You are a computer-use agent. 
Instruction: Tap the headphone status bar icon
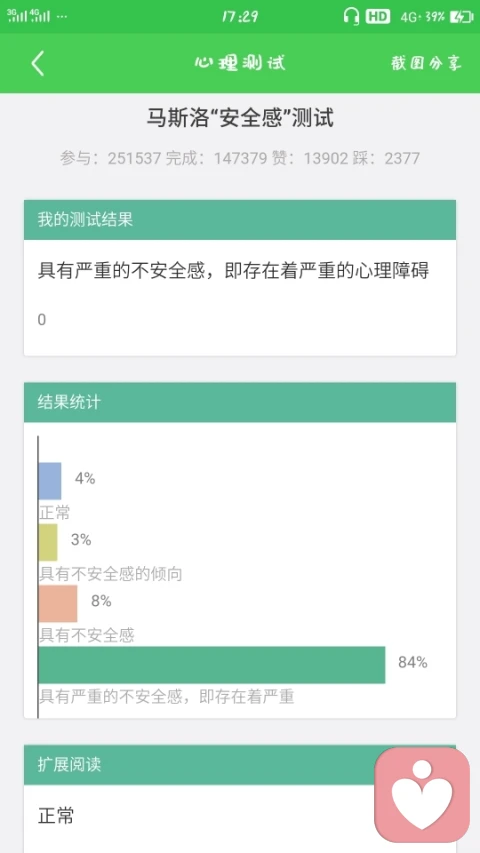click(352, 16)
